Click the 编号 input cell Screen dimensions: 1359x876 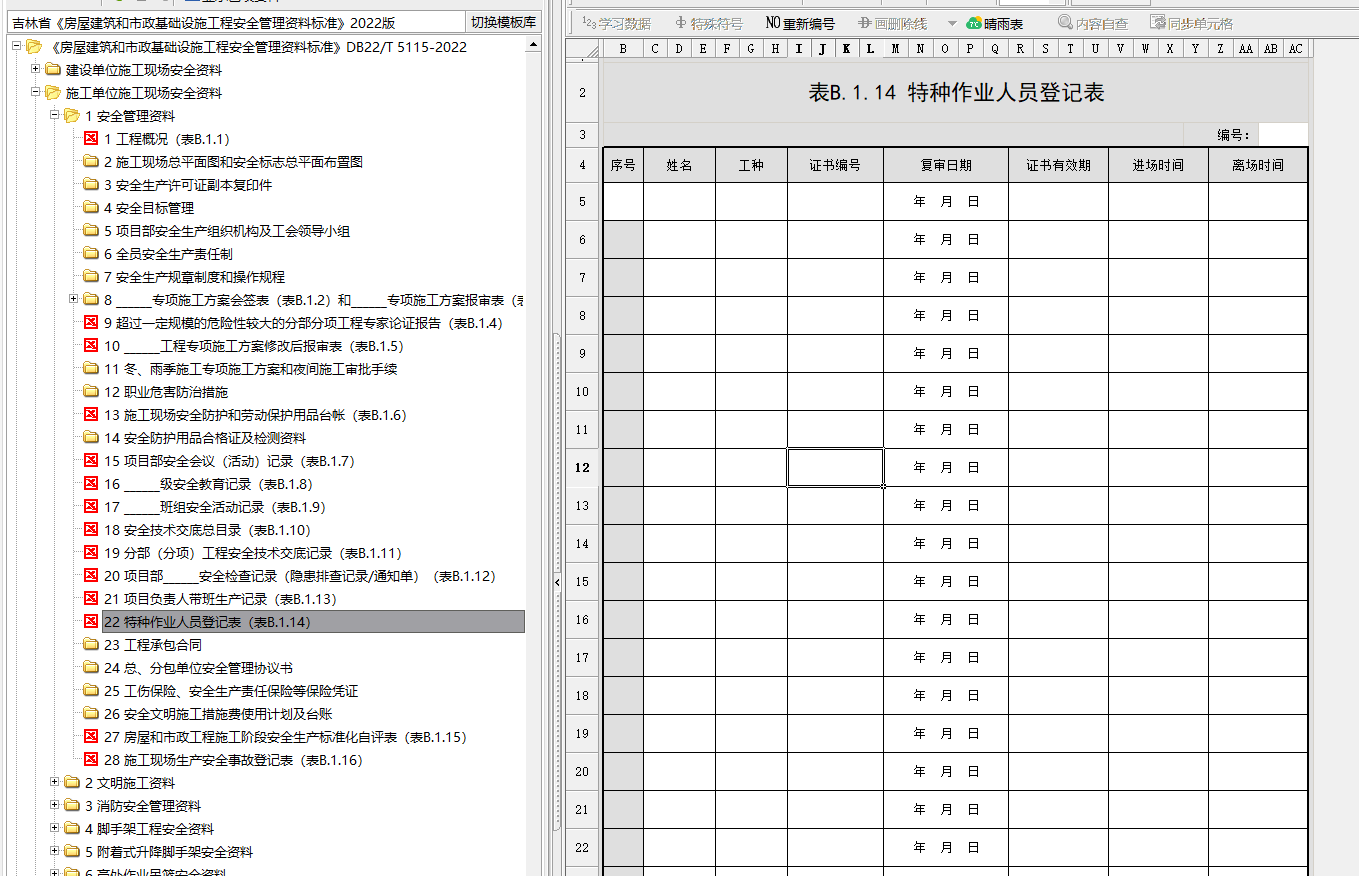click(1282, 135)
